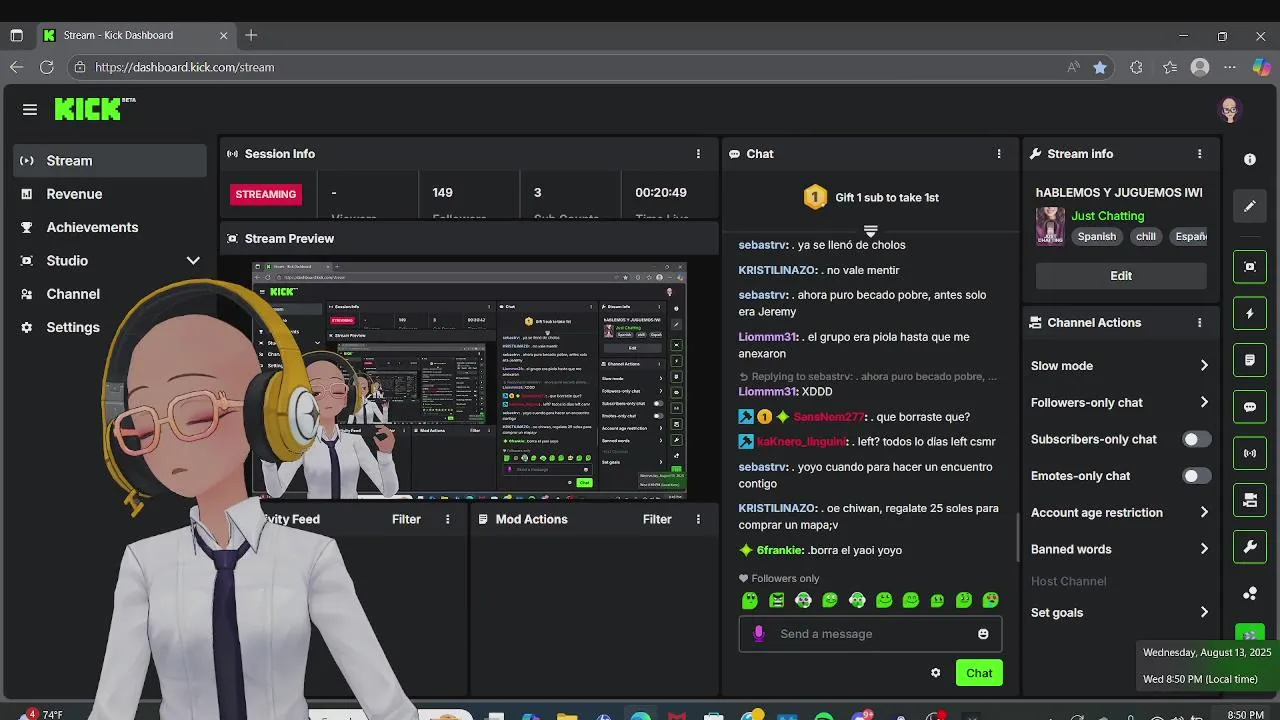Viewport: 1280px width, 720px height.
Task: Click the Send a message input field
Action: coord(870,634)
